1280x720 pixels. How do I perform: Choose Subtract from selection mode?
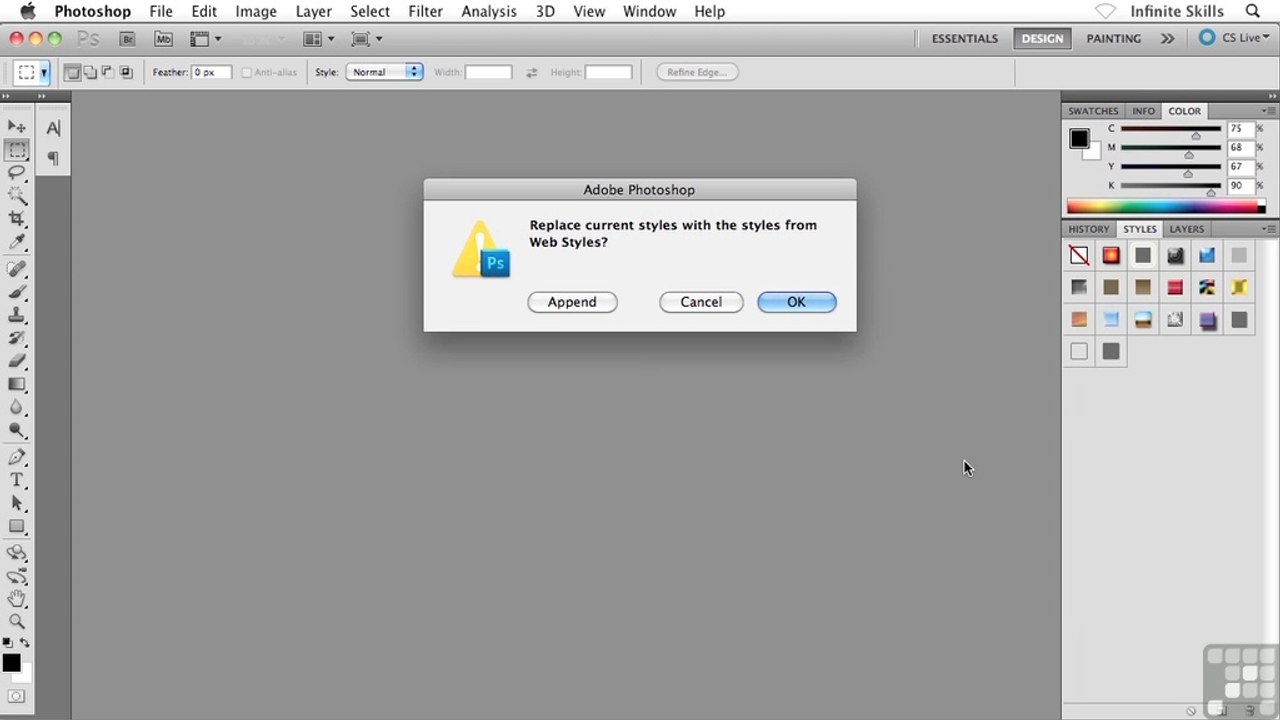tap(108, 72)
